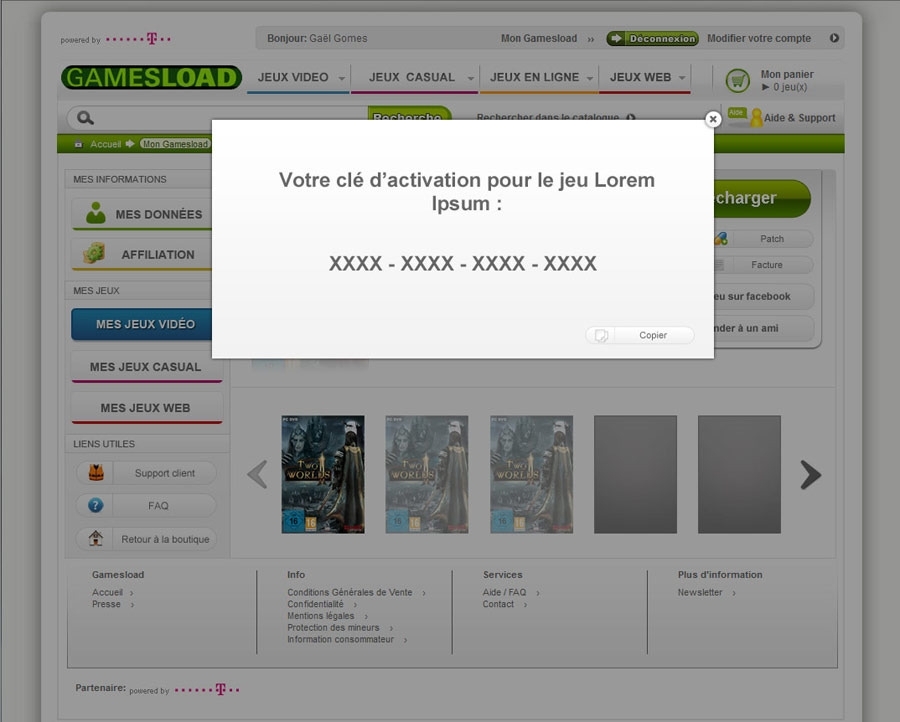Viewport: 900px width, 722px height.
Task: Click home icon in breadcrumb bar
Action: [79, 144]
